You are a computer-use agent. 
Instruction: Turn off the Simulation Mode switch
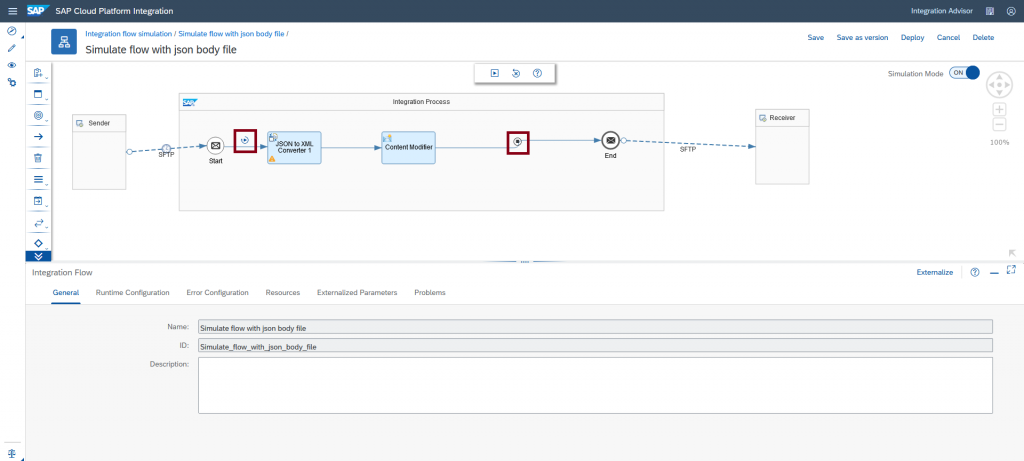tap(964, 73)
